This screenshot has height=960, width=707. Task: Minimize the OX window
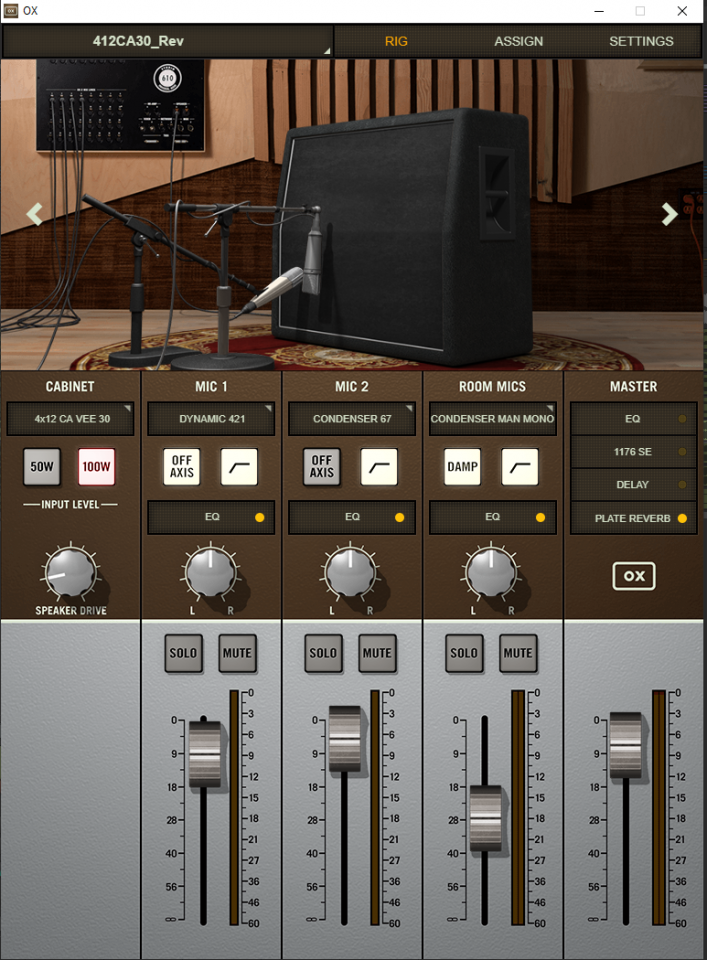[599, 11]
